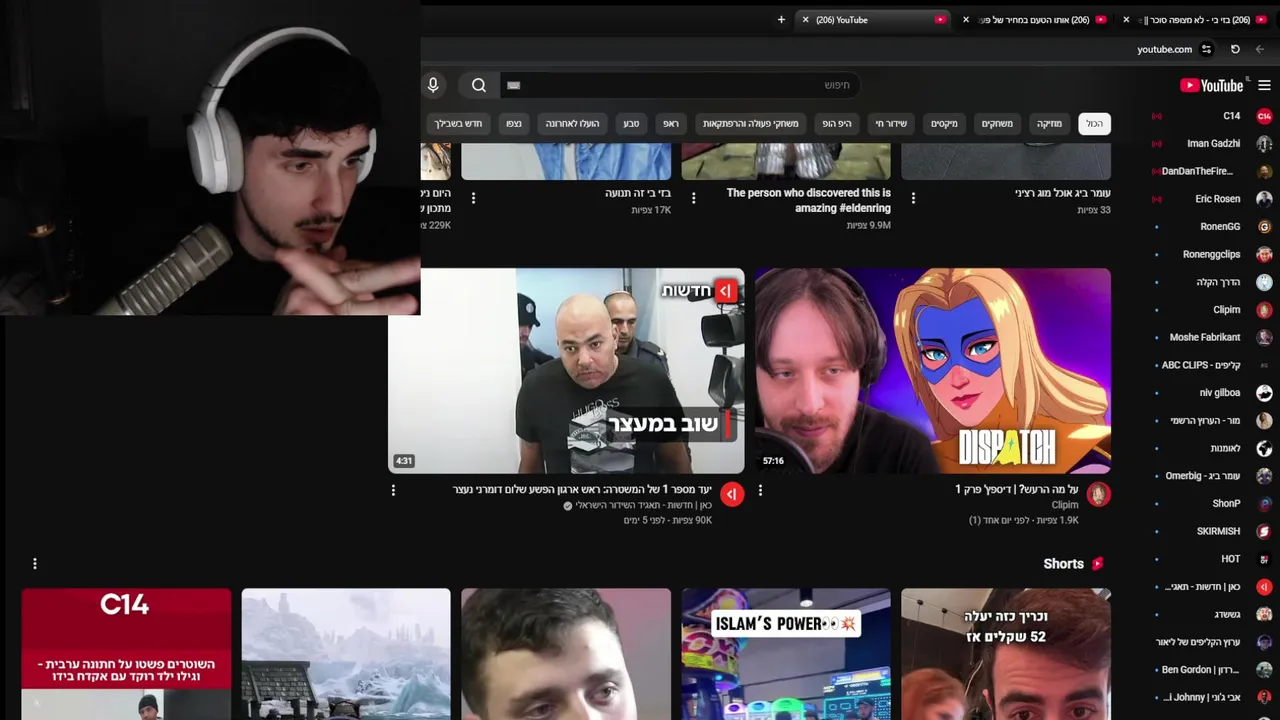Open options for Elden Ring short

pos(693,198)
